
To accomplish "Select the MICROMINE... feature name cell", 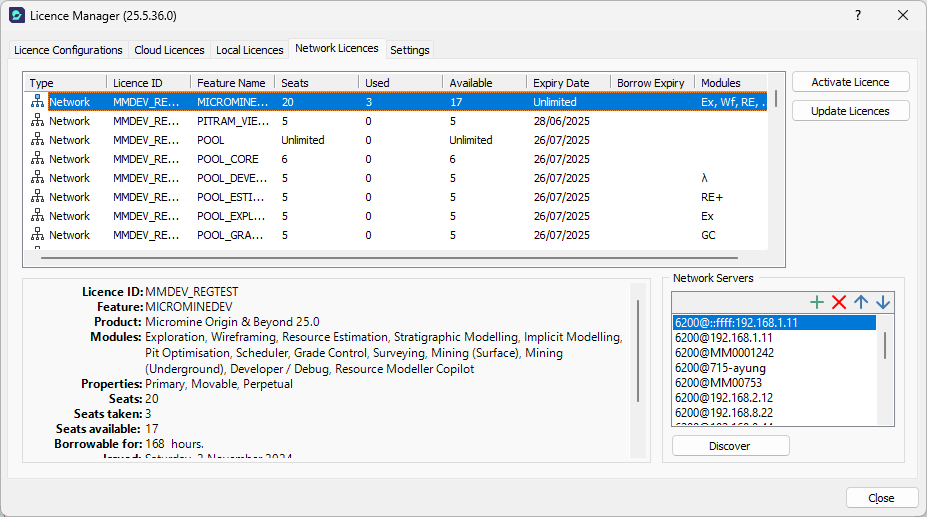I will [x=233, y=102].
